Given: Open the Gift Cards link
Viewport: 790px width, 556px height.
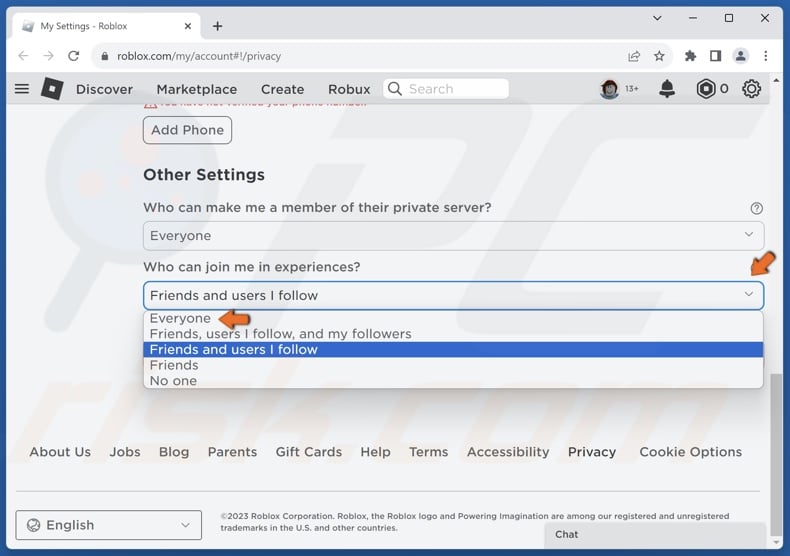Looking at the screenshot, I should (x=308, y=452).
